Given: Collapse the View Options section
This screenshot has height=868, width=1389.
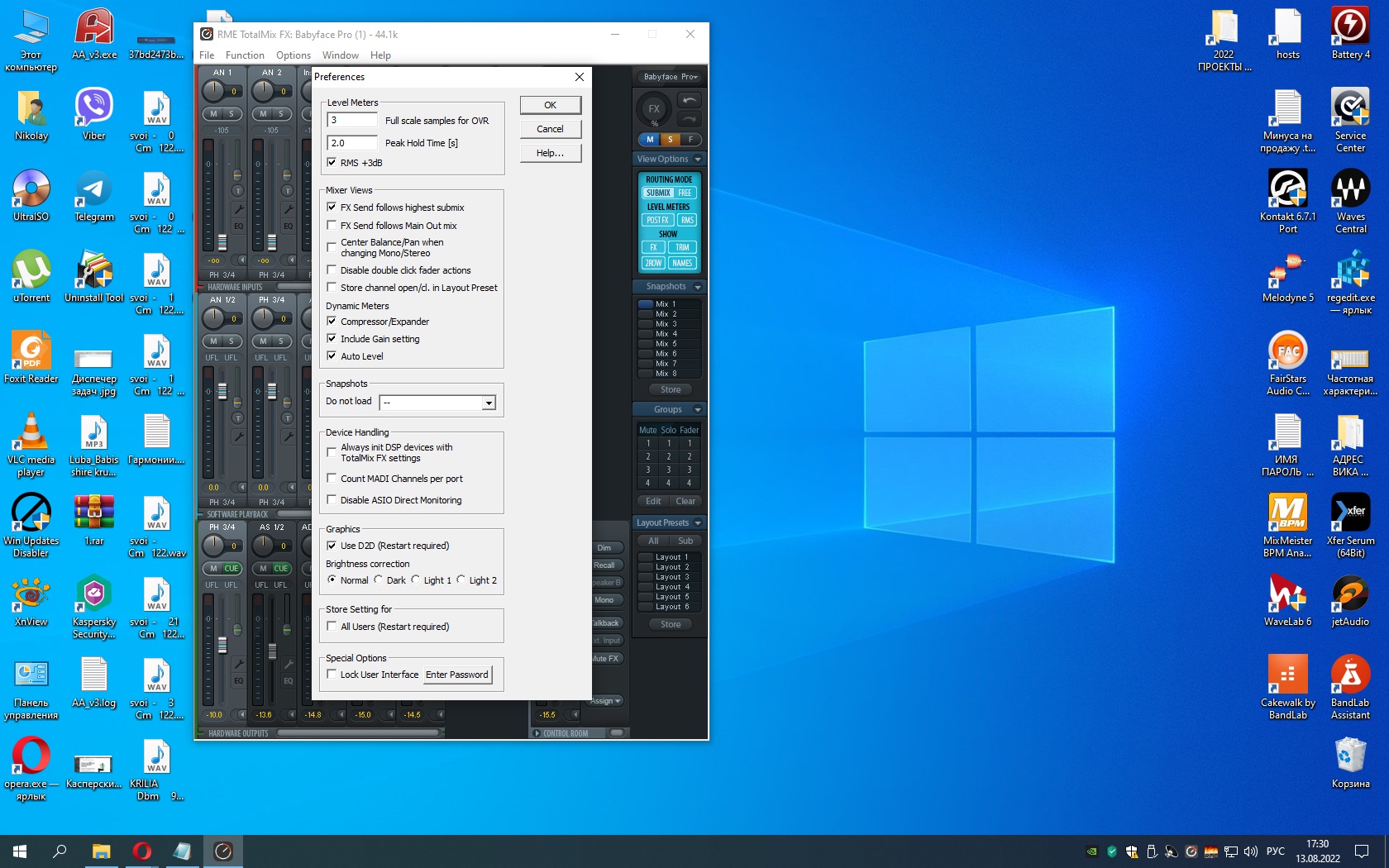Looking at the screenshot, I should [697, 159].
